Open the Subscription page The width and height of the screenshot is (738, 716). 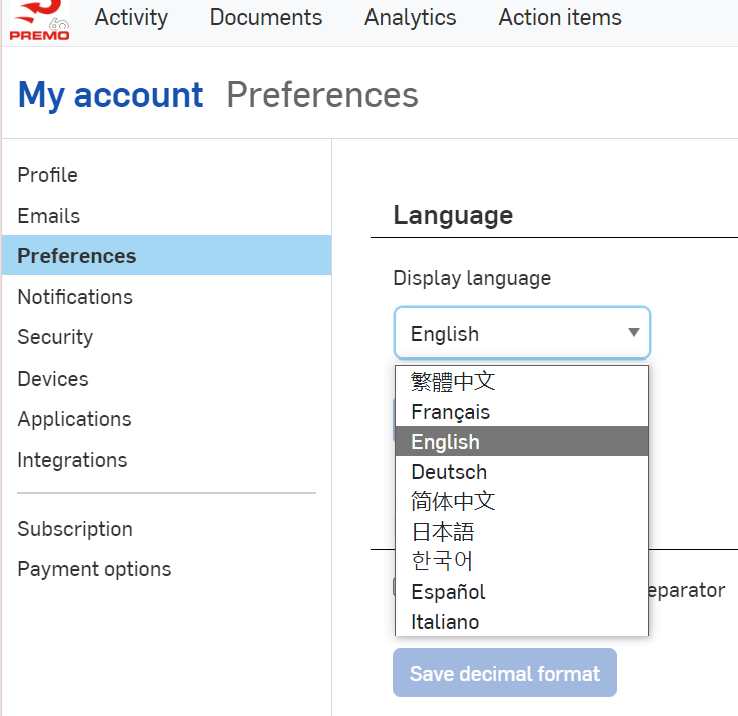(x=75, y=529)
